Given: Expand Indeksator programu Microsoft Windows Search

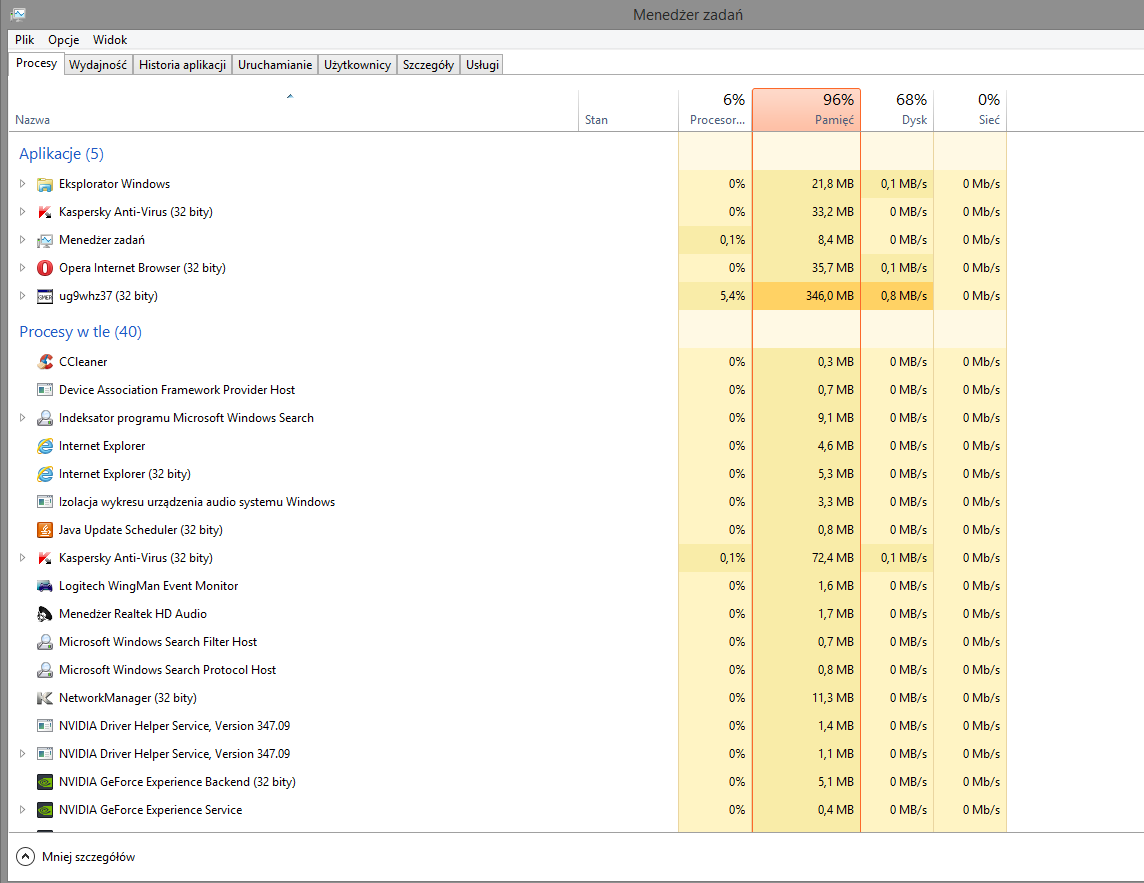Looking at the screenshot, I should tap(23, 418).
